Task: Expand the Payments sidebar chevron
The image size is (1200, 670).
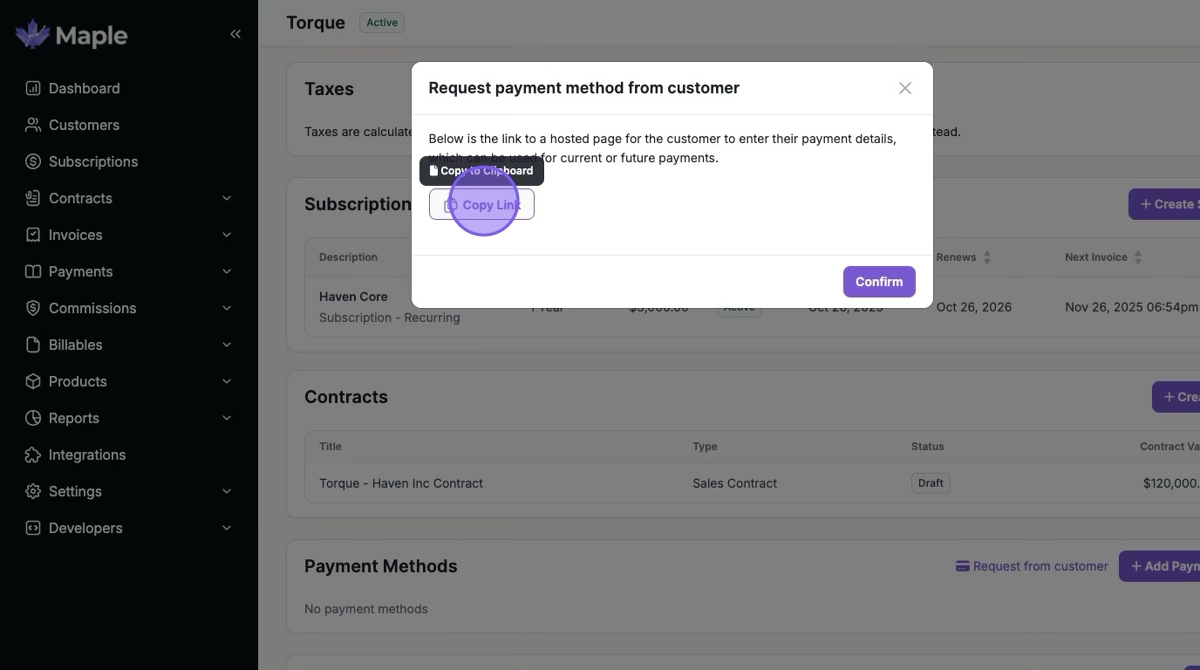Action: coord(227,272)
